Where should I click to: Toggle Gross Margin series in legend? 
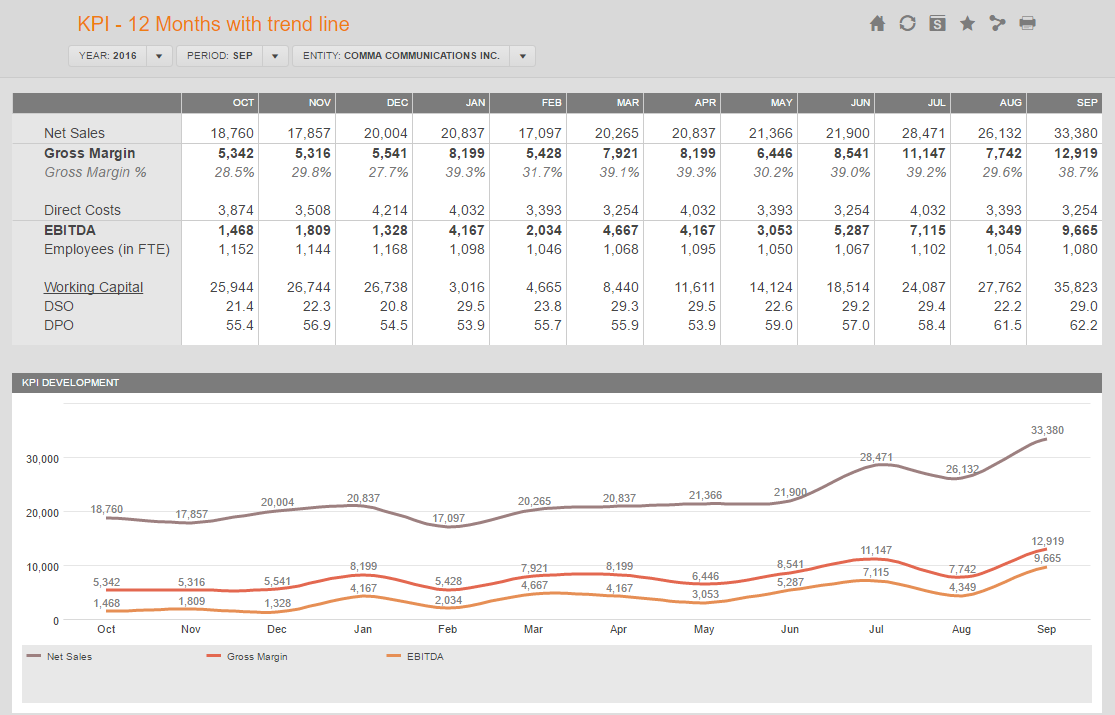(x=247, y=657)
